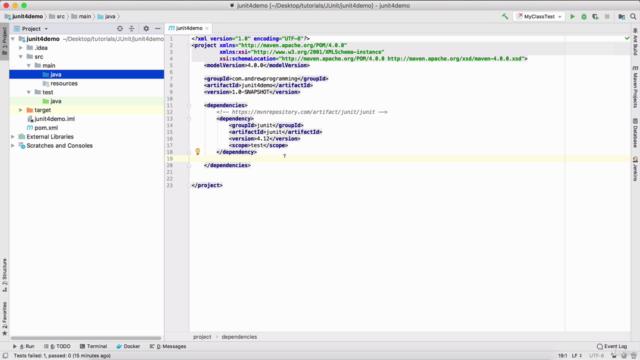Open the Terminal tool window tab

tap(93, 346)
